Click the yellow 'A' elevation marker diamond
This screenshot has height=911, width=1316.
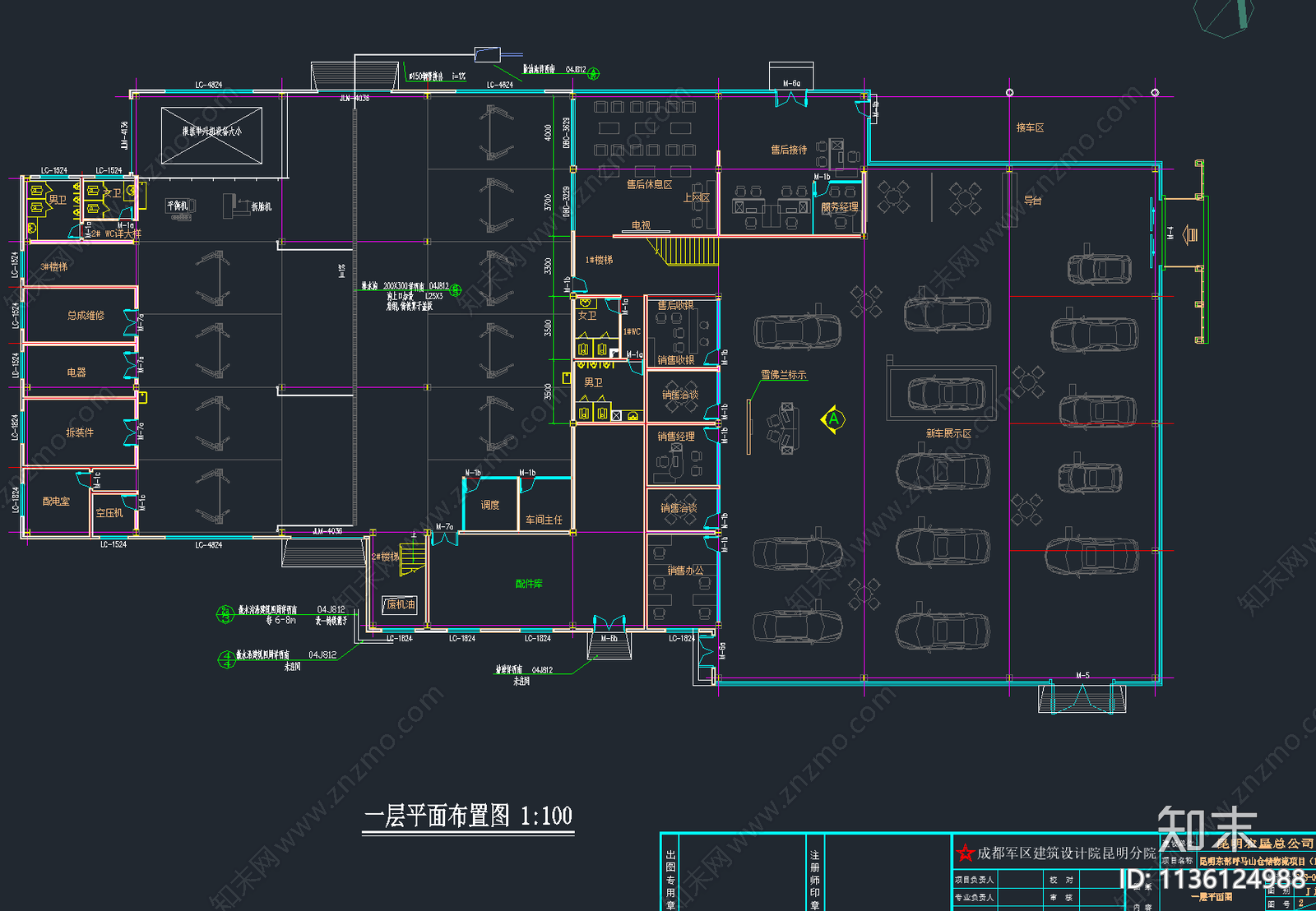coord(833,419)
